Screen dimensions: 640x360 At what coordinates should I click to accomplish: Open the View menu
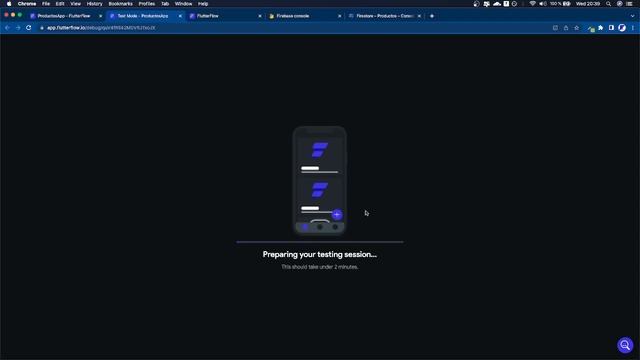(76, 4)
